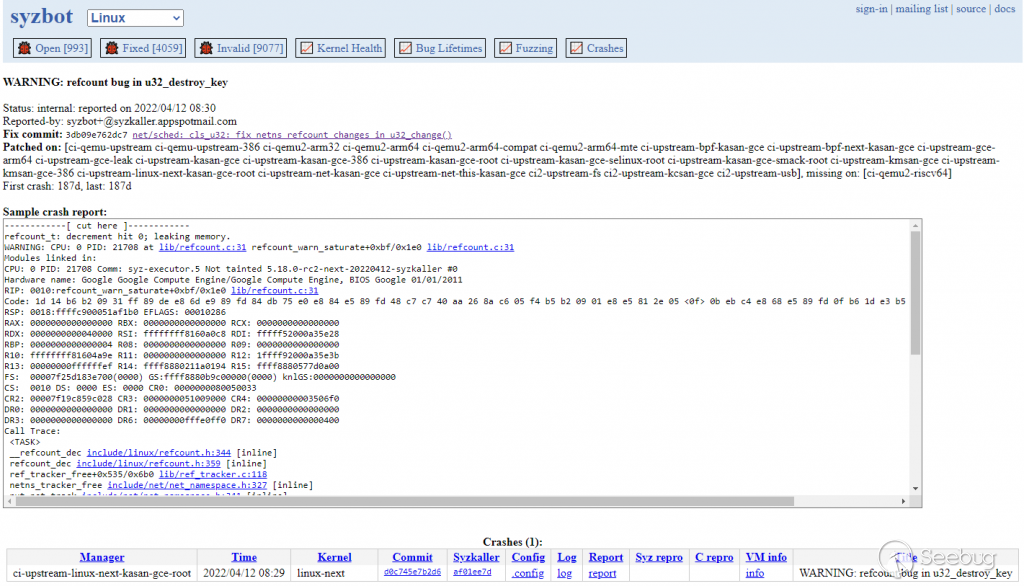Sort crashes table by Manager column
The width and height of the screenshot is (1024, 586).
click(102, 557)
